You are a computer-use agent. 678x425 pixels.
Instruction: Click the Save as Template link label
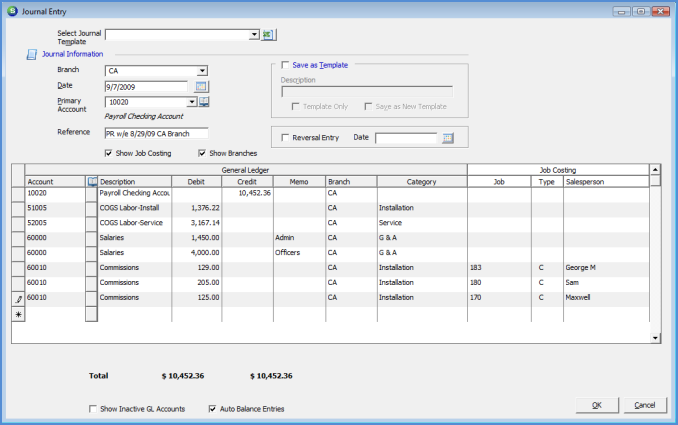tap(320, 65)
